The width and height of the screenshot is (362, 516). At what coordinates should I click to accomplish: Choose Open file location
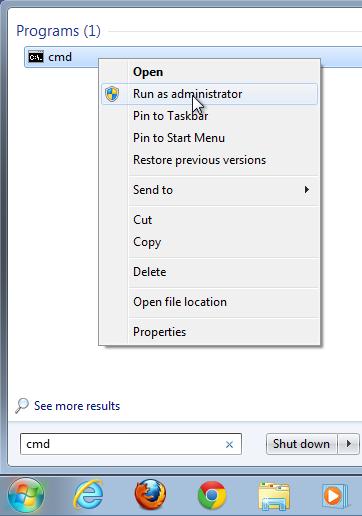coord(180,302)
